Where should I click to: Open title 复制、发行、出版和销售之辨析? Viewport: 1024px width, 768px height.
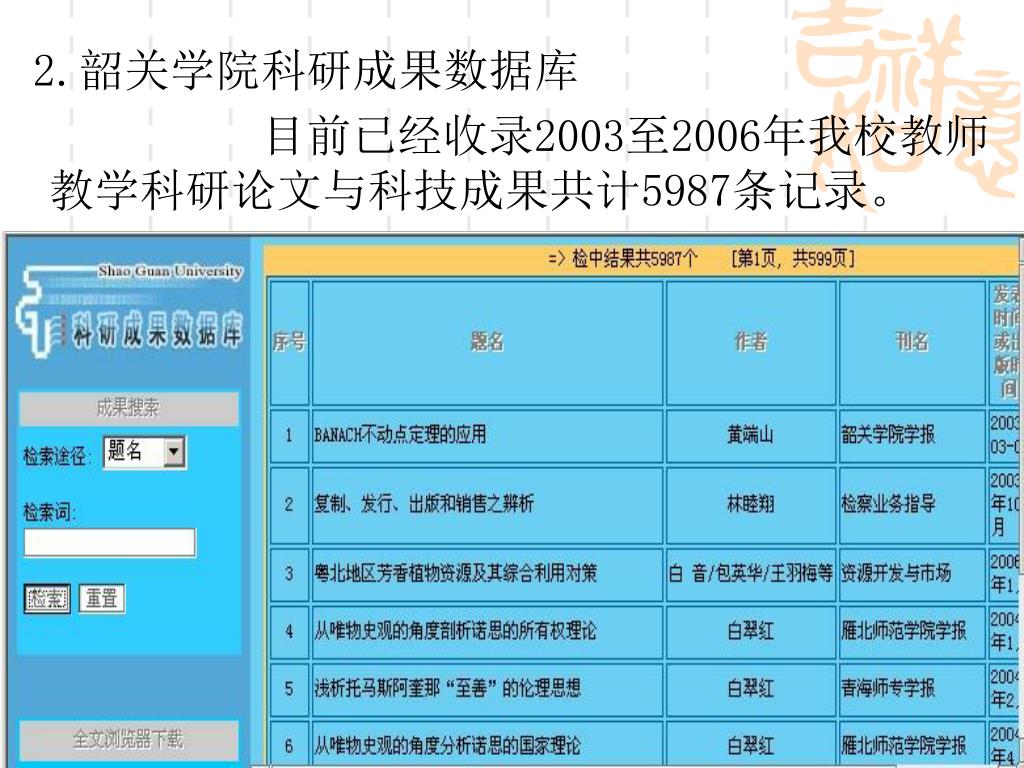pos(424,504)
